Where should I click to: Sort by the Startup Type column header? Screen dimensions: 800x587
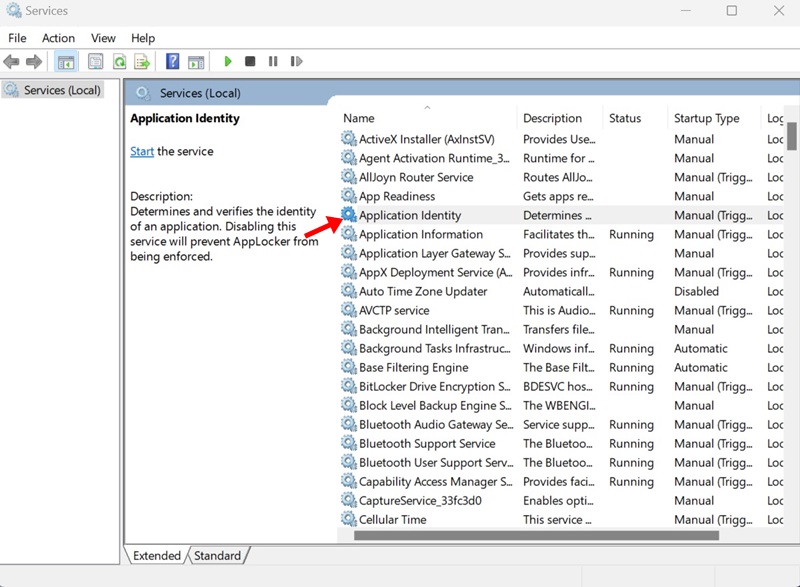pos(713,118)
